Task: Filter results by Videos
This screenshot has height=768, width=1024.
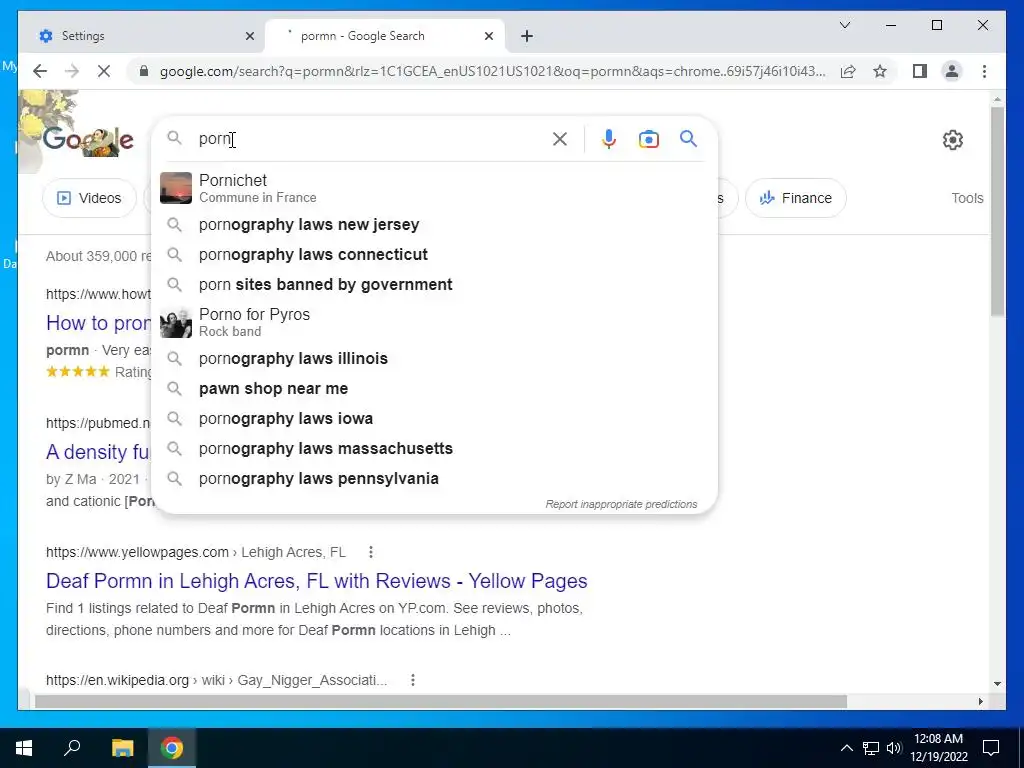Action: tap(89, 198)
